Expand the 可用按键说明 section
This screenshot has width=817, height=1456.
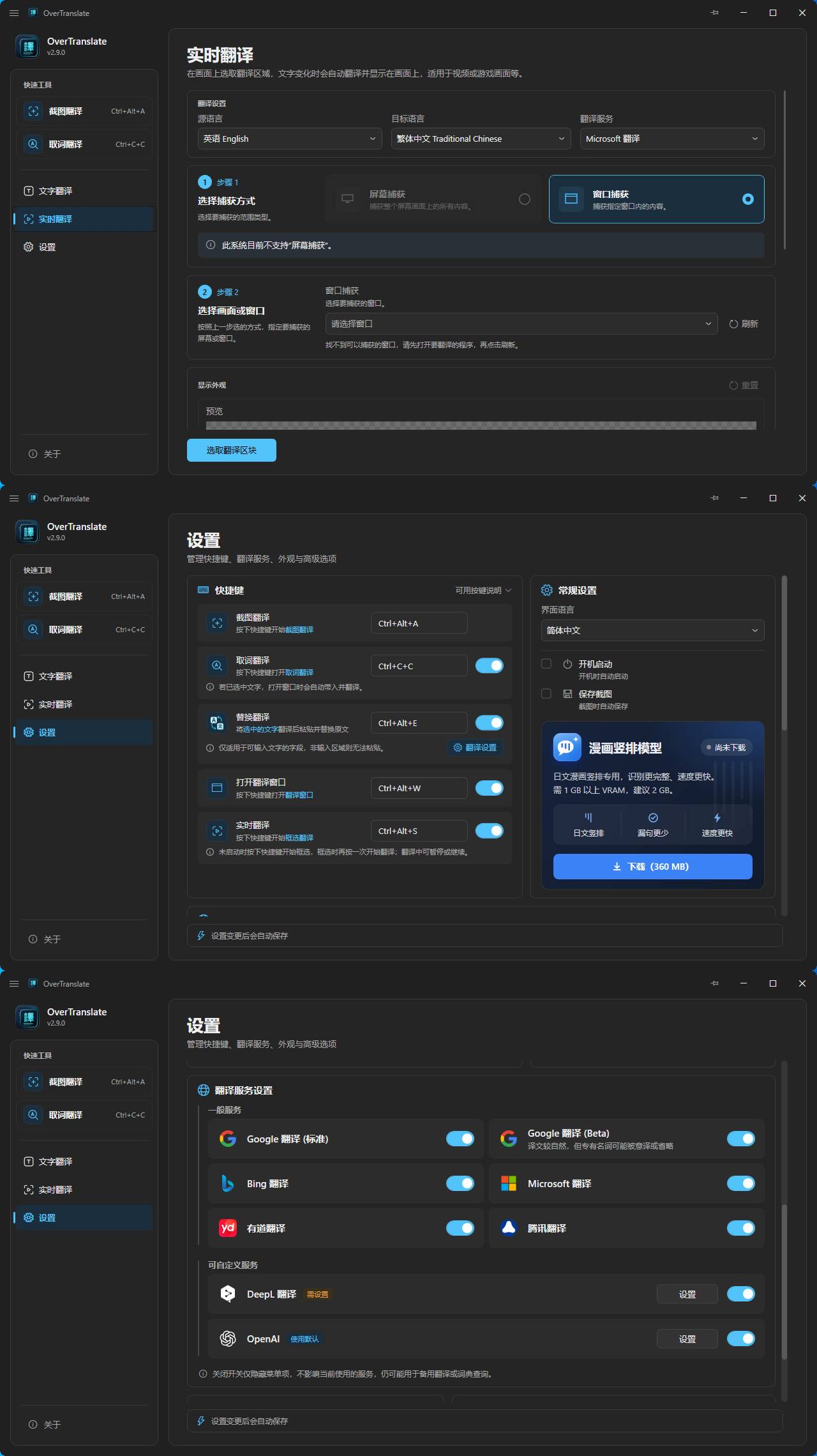click(x=483, y=590)
